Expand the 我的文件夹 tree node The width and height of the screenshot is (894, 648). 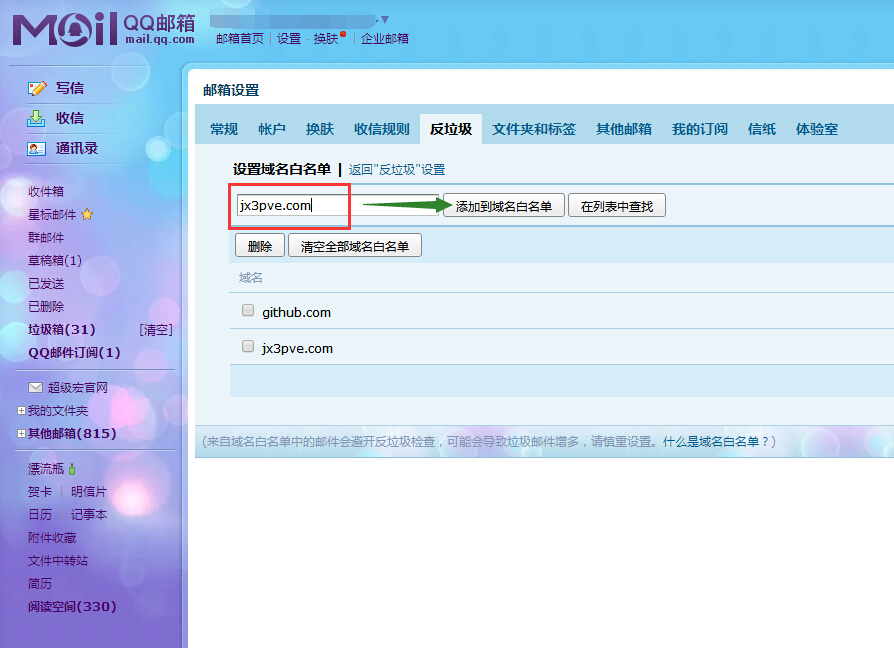point(21,411)
